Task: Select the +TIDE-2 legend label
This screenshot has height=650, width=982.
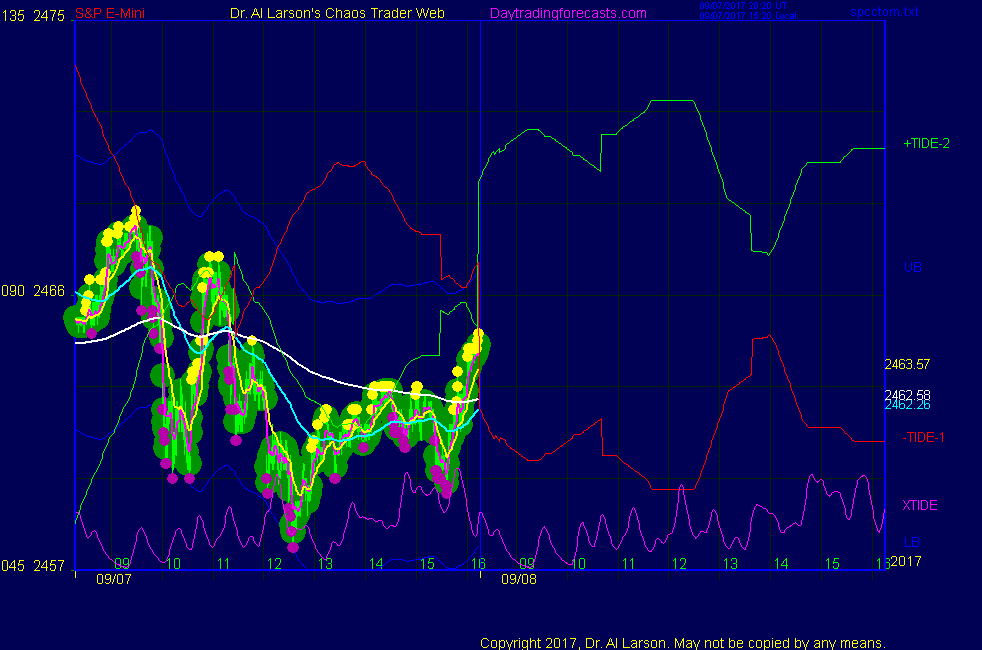Action: (926, 143)
